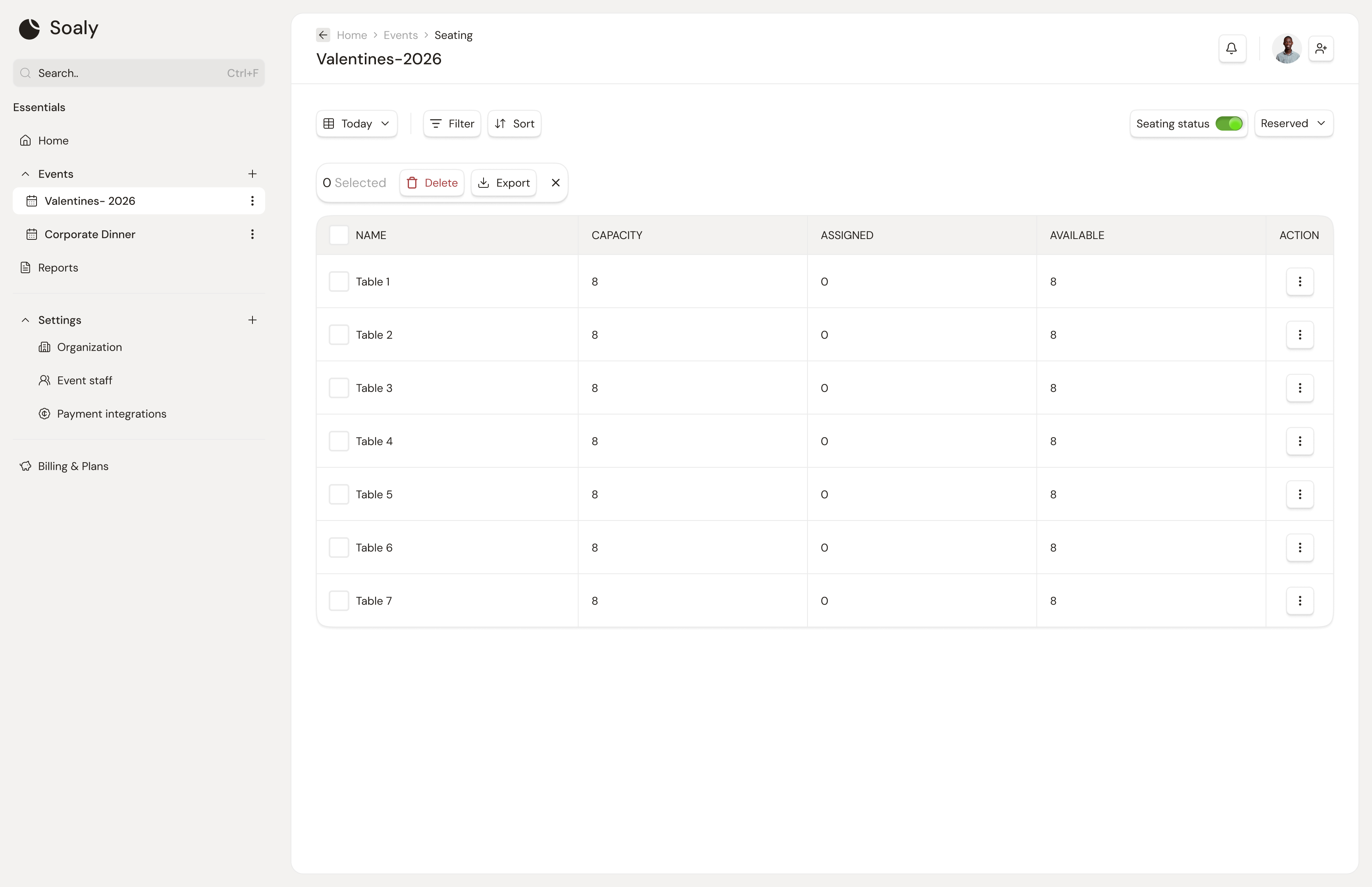Go to Home in sidebar

click(139, 141)
